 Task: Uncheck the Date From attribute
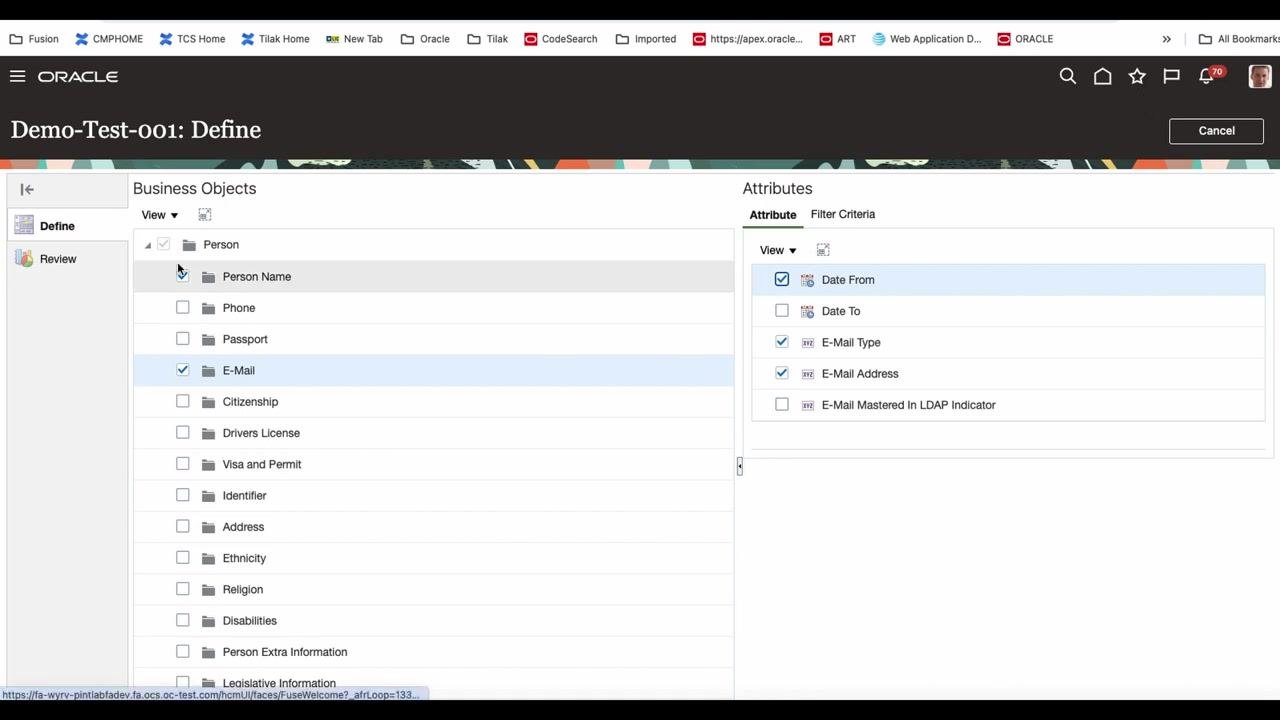[x=782, y=280]
